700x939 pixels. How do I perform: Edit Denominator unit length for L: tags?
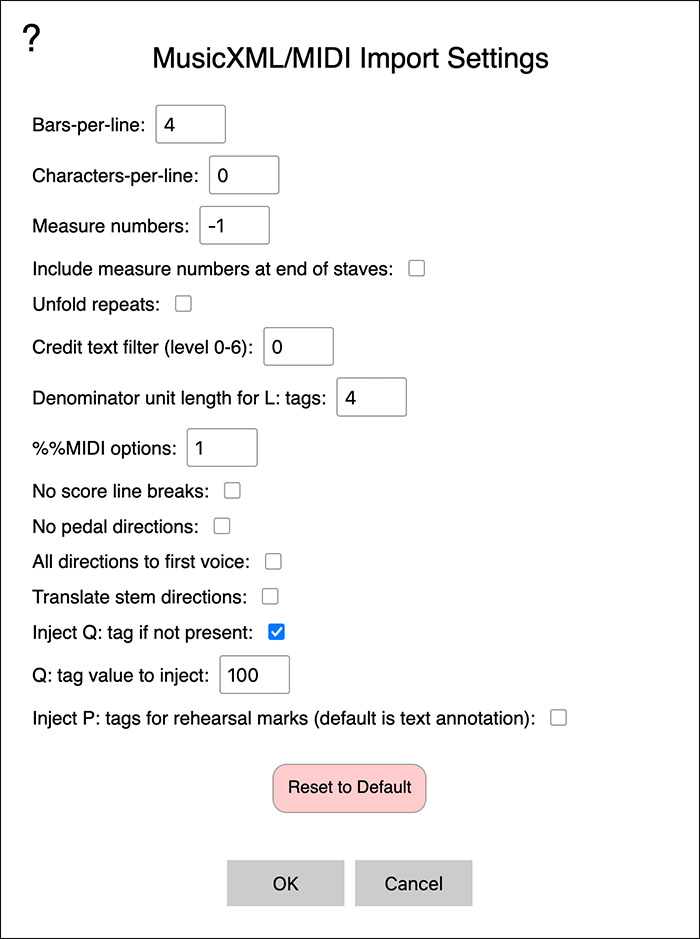[x=371, y=397]
